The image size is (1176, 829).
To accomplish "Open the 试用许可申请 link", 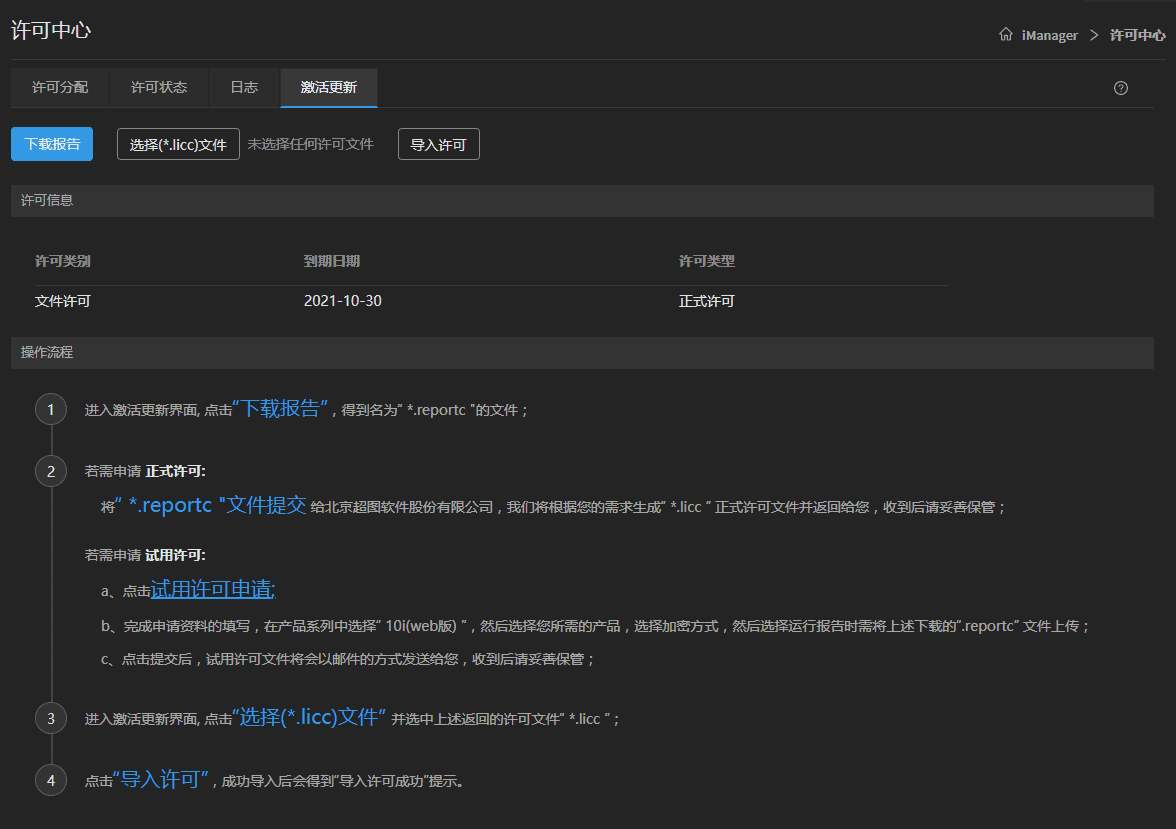I will (212, 590).
